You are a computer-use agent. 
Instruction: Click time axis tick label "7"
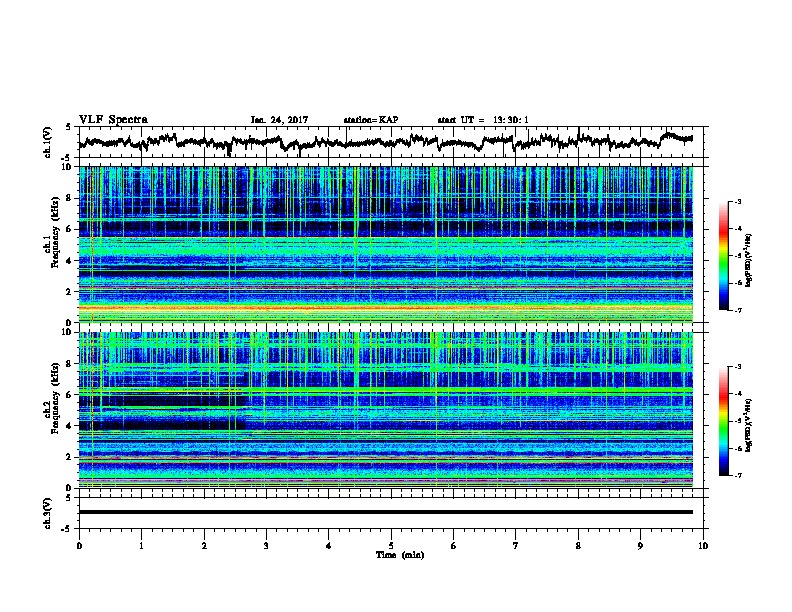pyautogui.click(x=516, y=545)
